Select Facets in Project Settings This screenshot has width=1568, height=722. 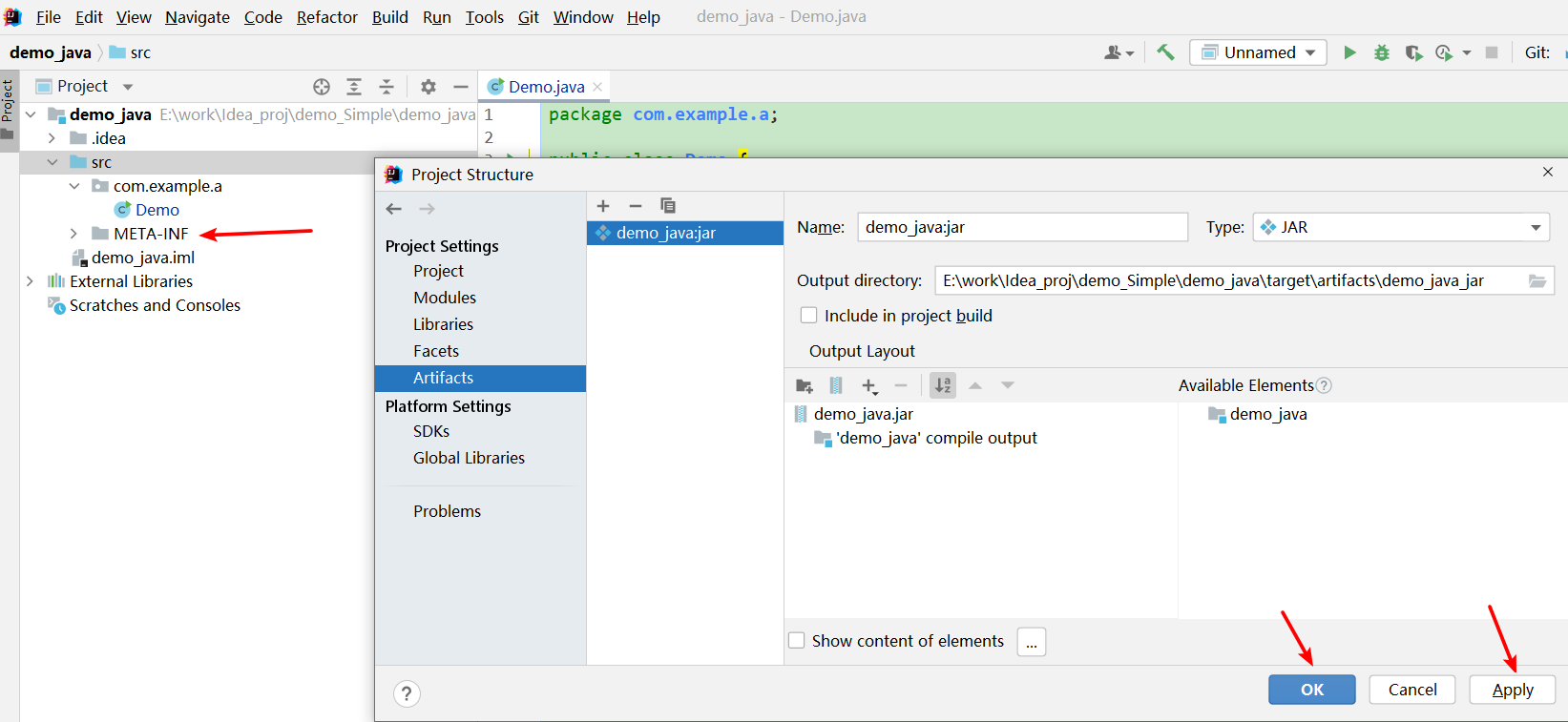tap(436, 351)
